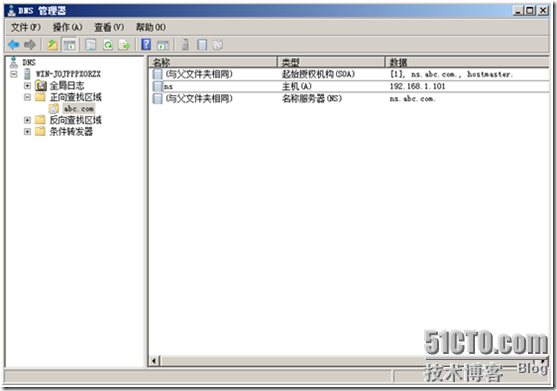Image resolution: width=557 pixels, height=391 pixels.
Task: Collapse the WIN-JOJPPPXORZX server node
Action: pyautogui.click(x=14, y=74)
